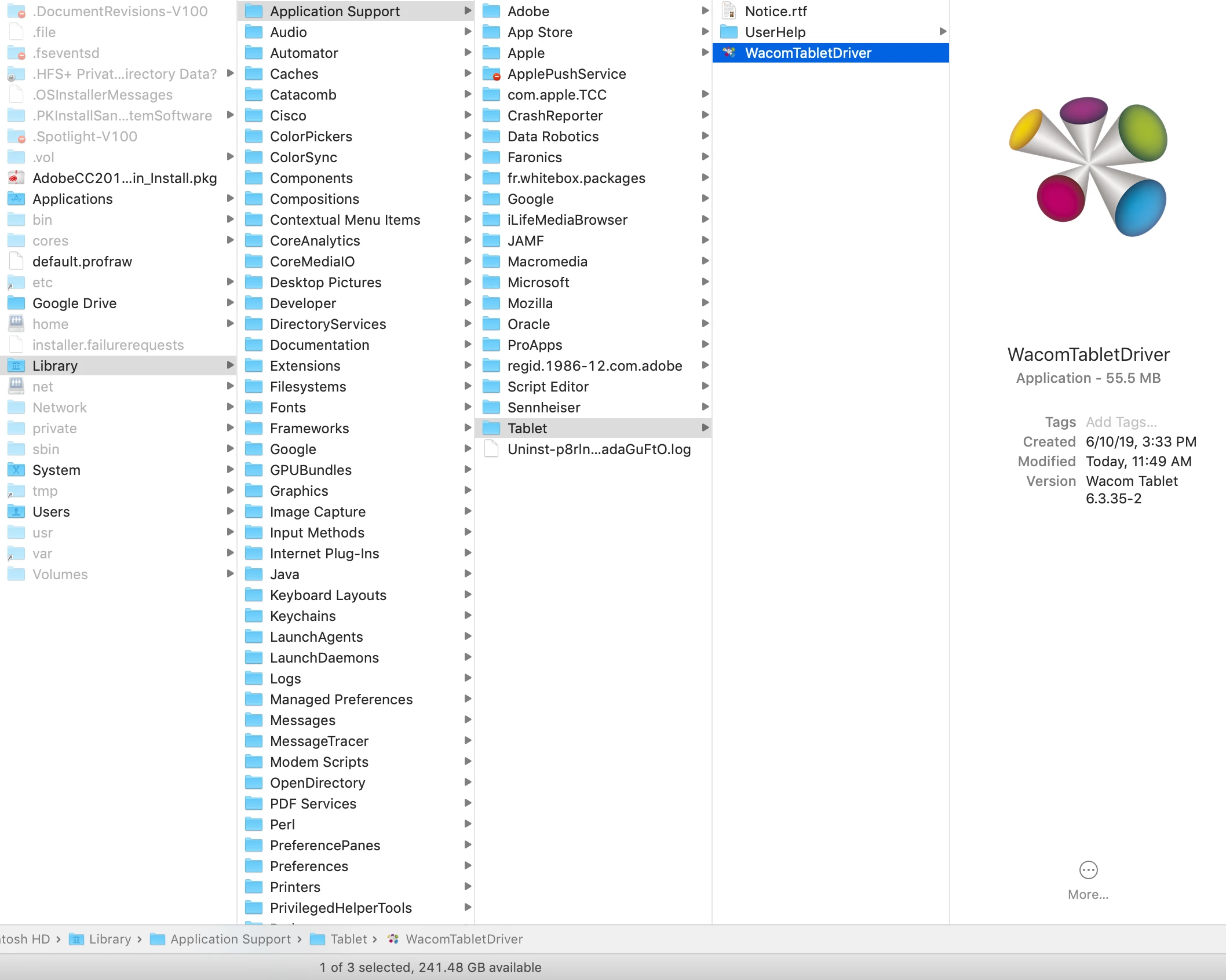Select the PrivilegedHelperTools folder
Screen dimensions: 1226x980
pos(356,908)
